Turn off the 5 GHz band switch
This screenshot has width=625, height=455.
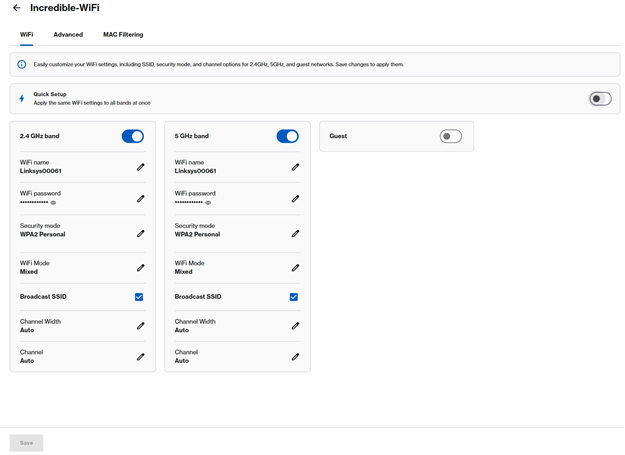(287, 136)
